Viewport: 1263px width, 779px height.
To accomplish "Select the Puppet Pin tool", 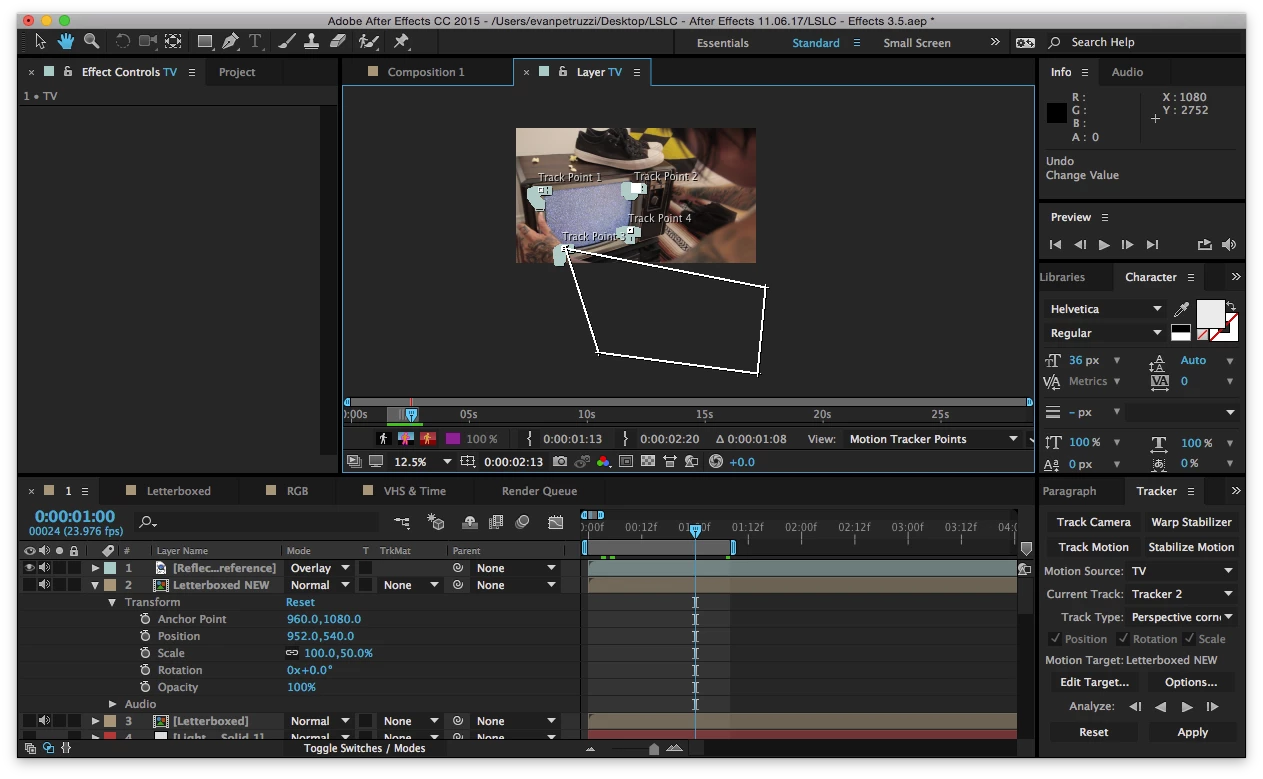I will 401,41.
